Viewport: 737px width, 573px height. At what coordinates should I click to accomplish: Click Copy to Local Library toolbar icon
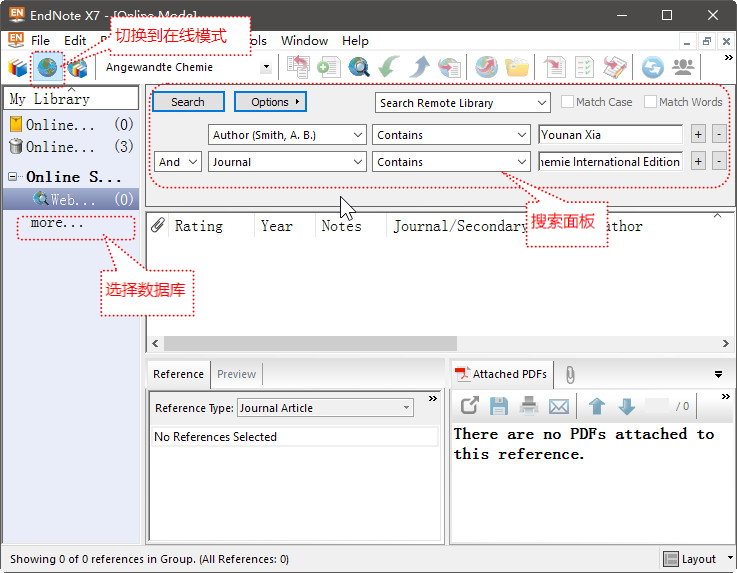pos(298,67)
